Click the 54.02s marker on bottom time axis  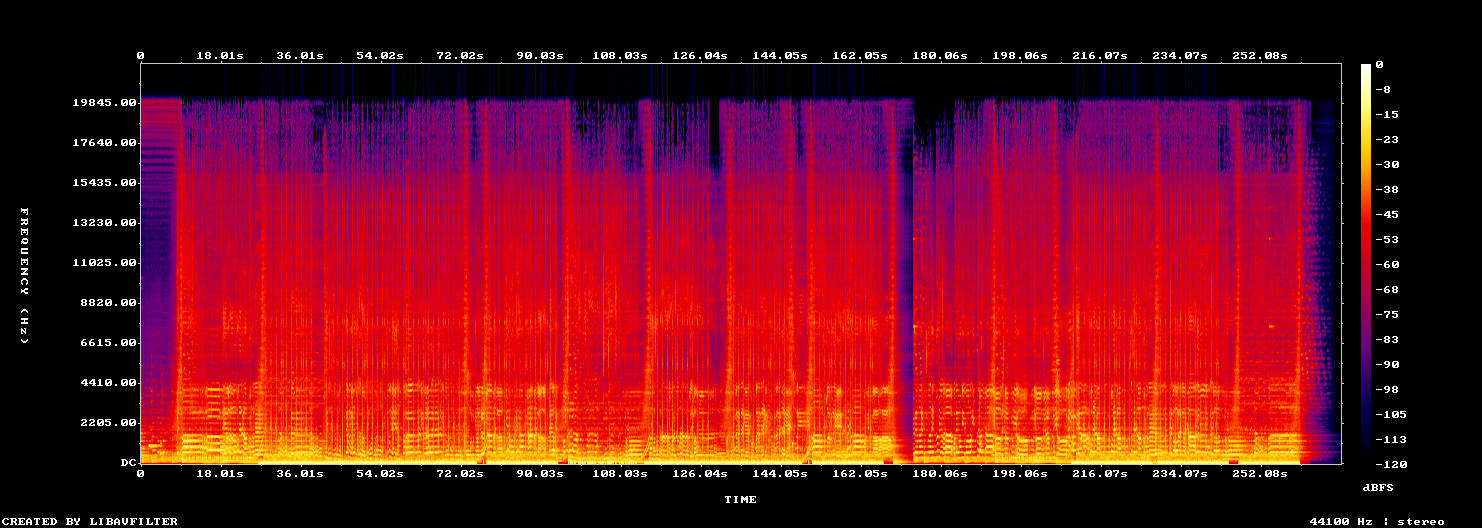pyautogui.click(x=379, y=474)
